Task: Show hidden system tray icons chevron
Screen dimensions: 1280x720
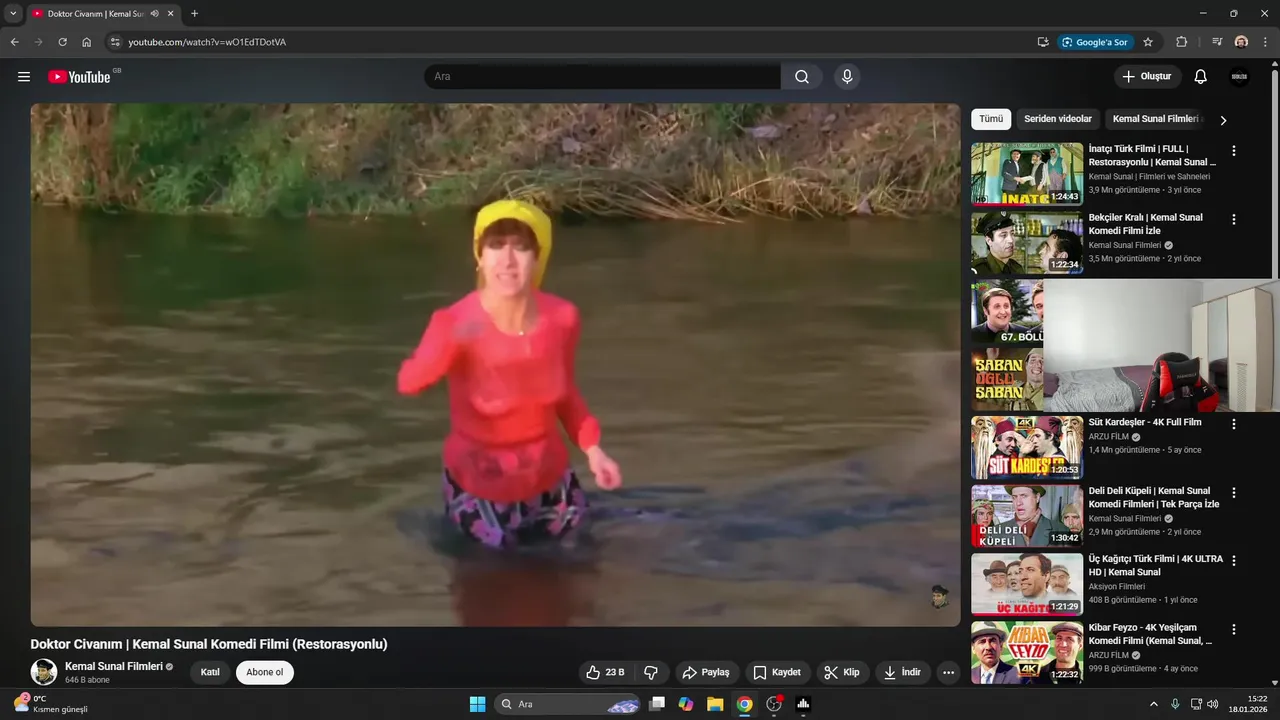Action: (x=1153, y=704)
